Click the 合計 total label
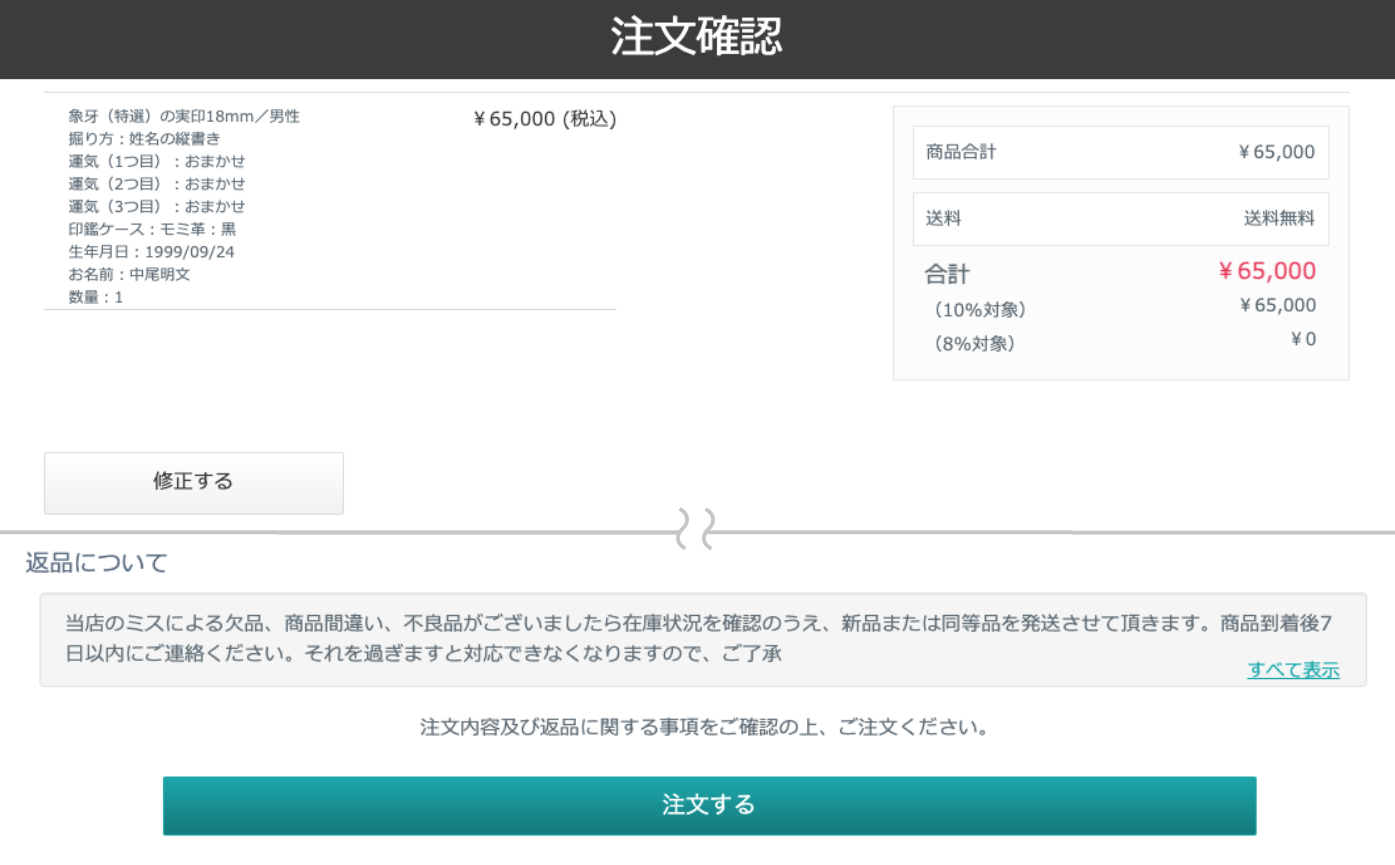The width and height of the screenshot is (1395, 865). [946, 272]
